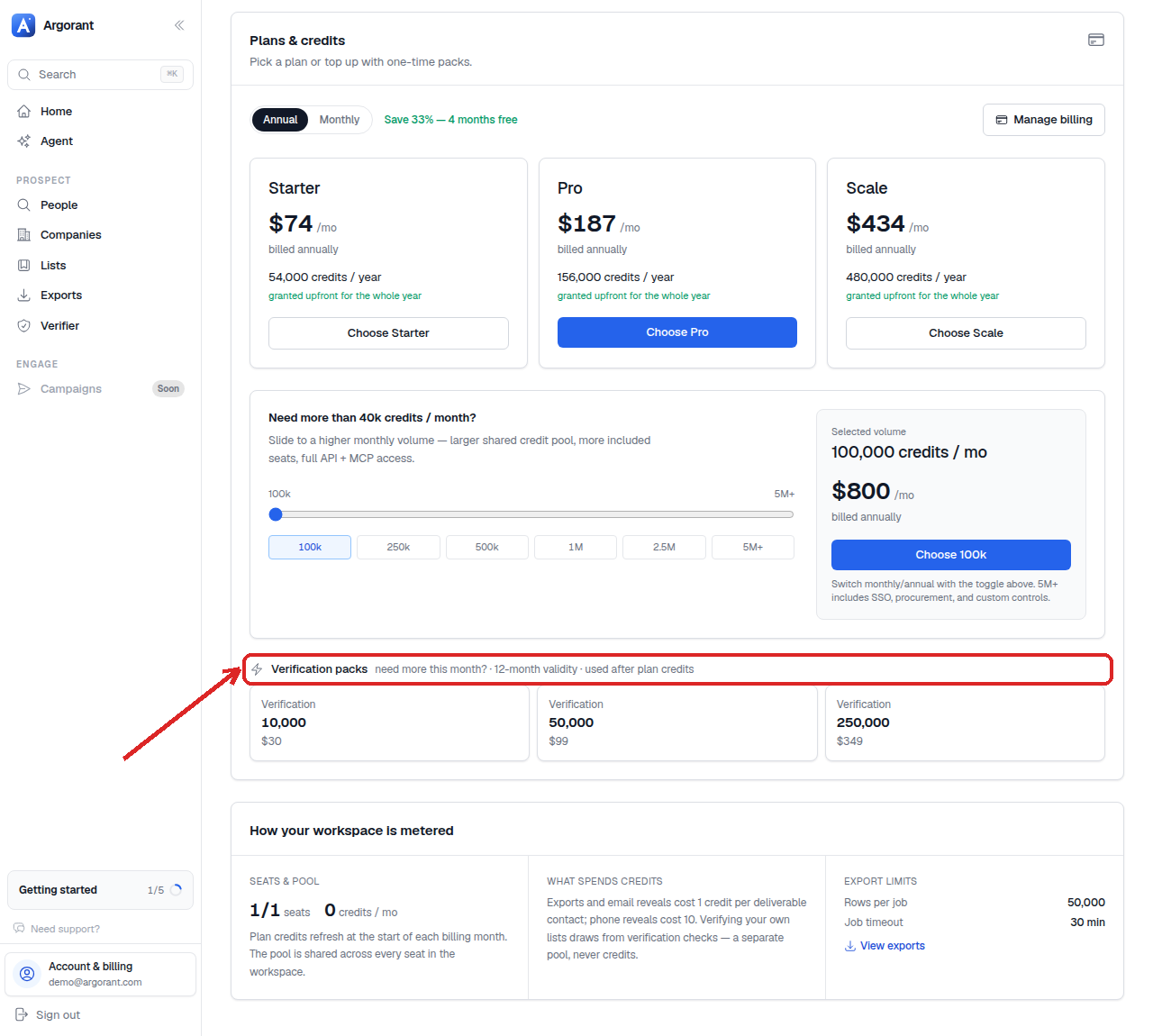This screenshot has width=1153, height=1036.
Task: Click the Agent sparkle icon
Action: (x=24, y=141)
